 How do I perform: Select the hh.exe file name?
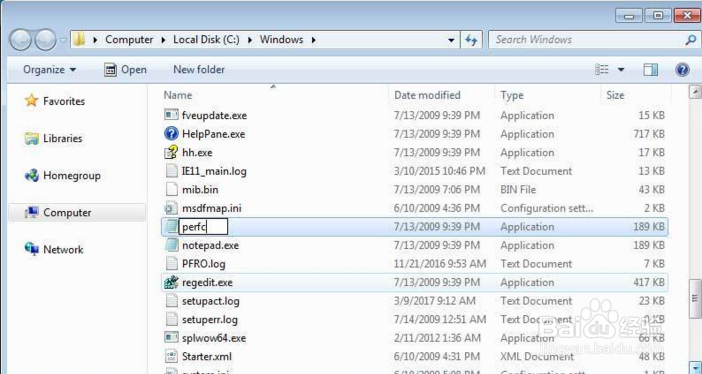(x=197, y=153)
